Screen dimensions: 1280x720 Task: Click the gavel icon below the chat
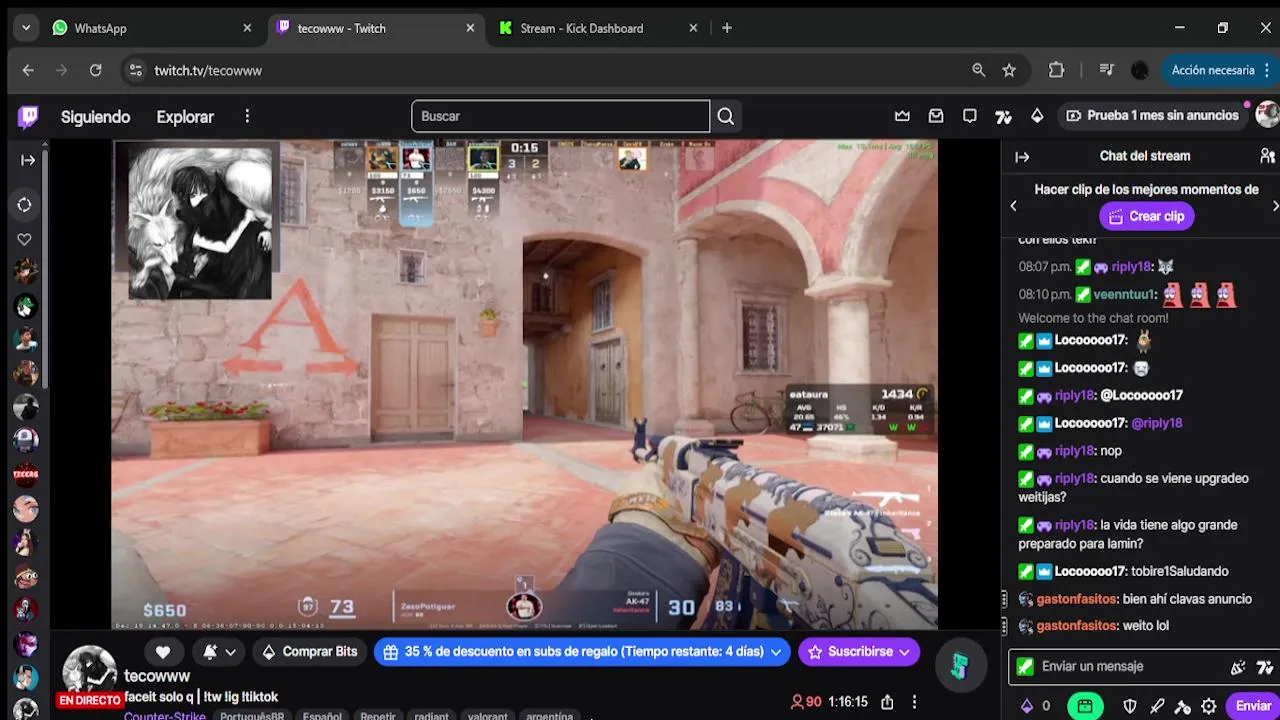[x=1183, y=706]
